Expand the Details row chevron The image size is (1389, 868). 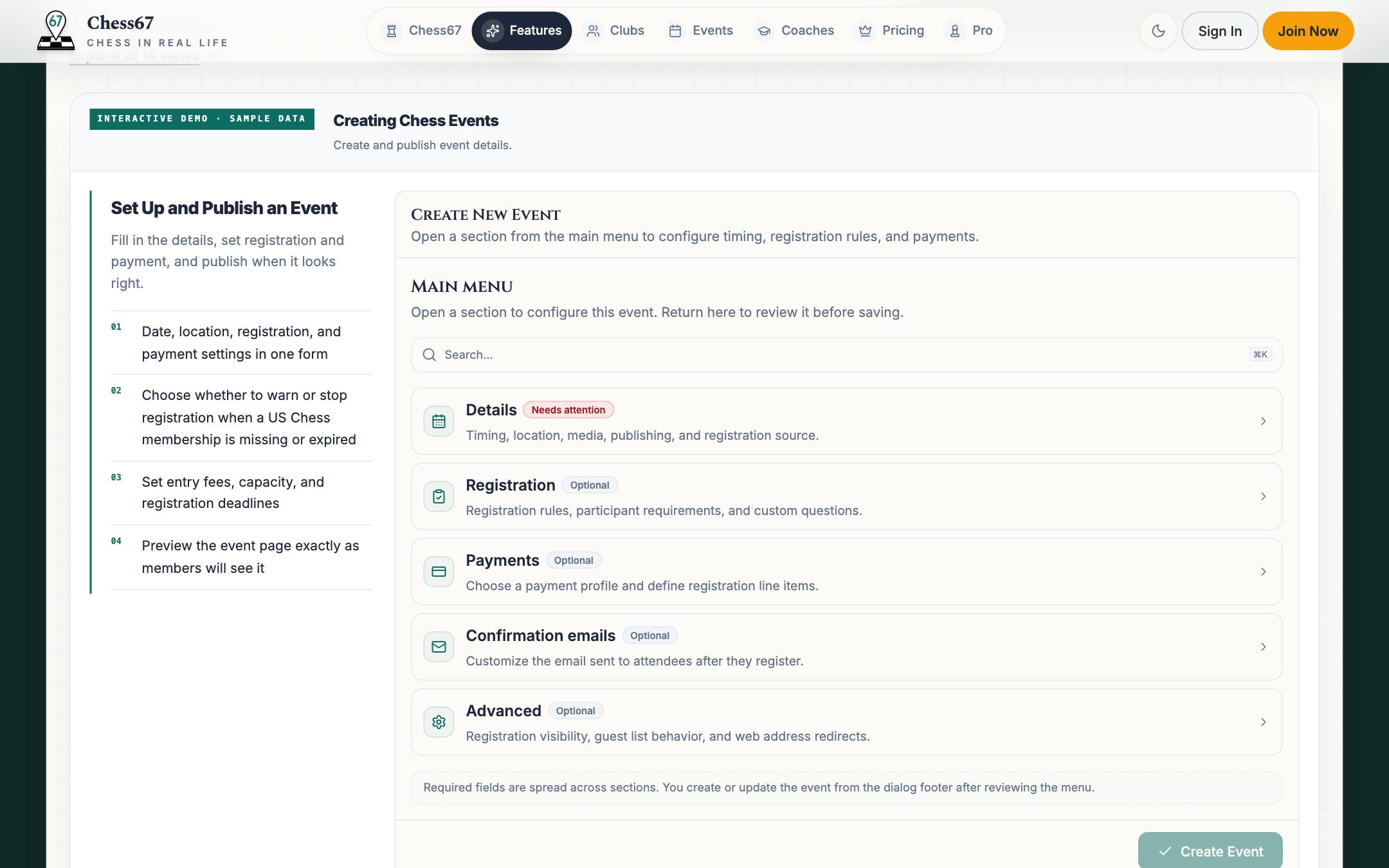click(x=1263, y=421)
